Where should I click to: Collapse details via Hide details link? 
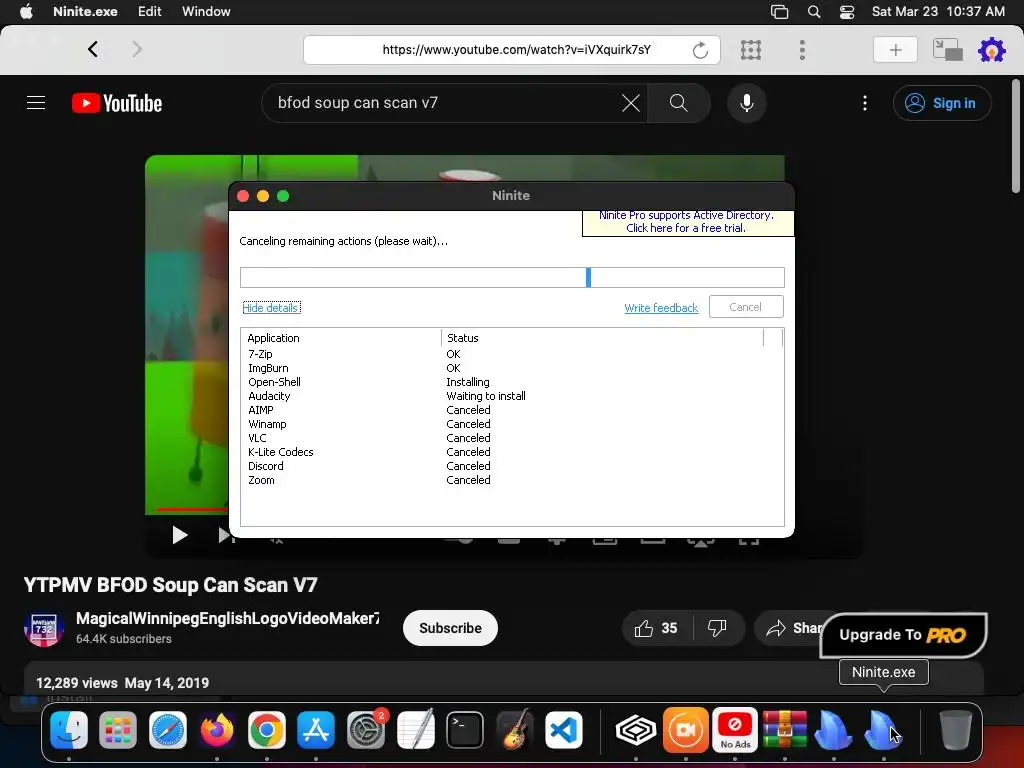point(271,308)
